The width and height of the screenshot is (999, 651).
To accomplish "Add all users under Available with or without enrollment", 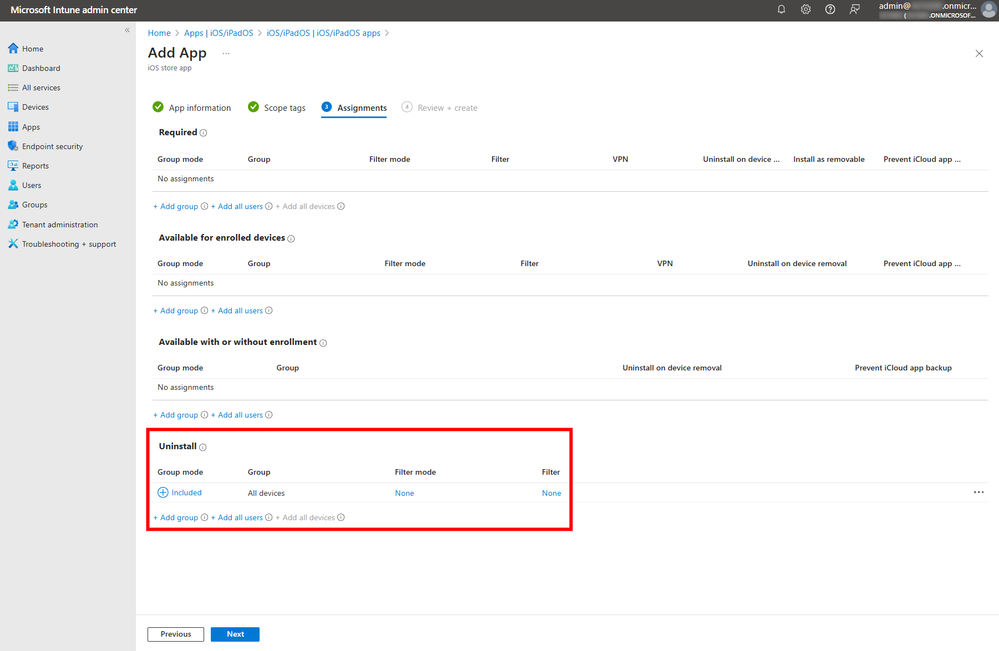I will pyautogui.click(x=237, y=415).
